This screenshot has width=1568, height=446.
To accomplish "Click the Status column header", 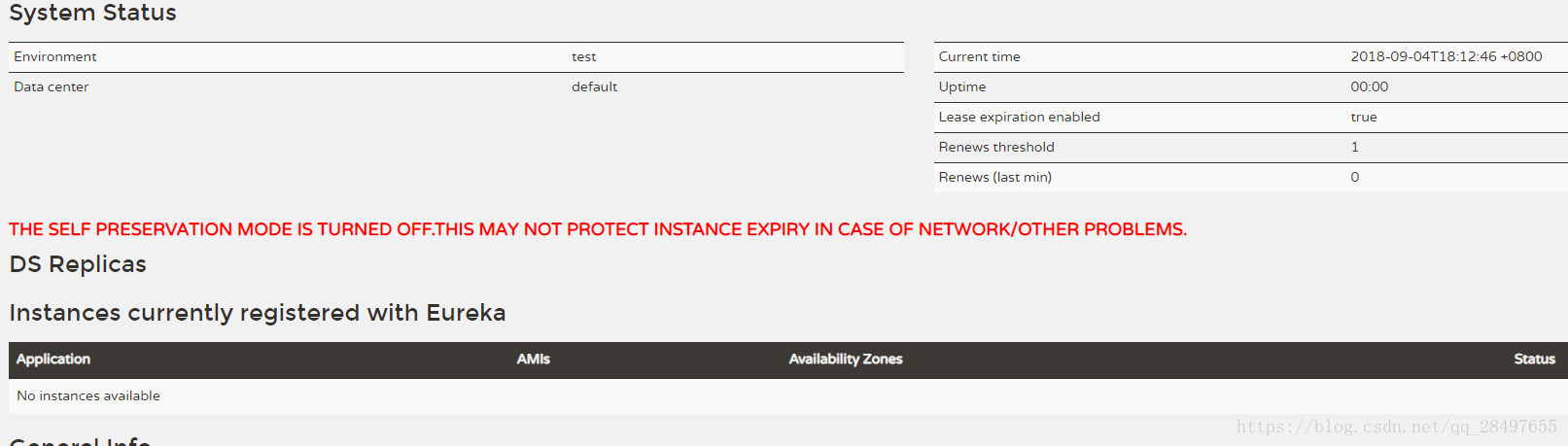I will pos(1534,359).
